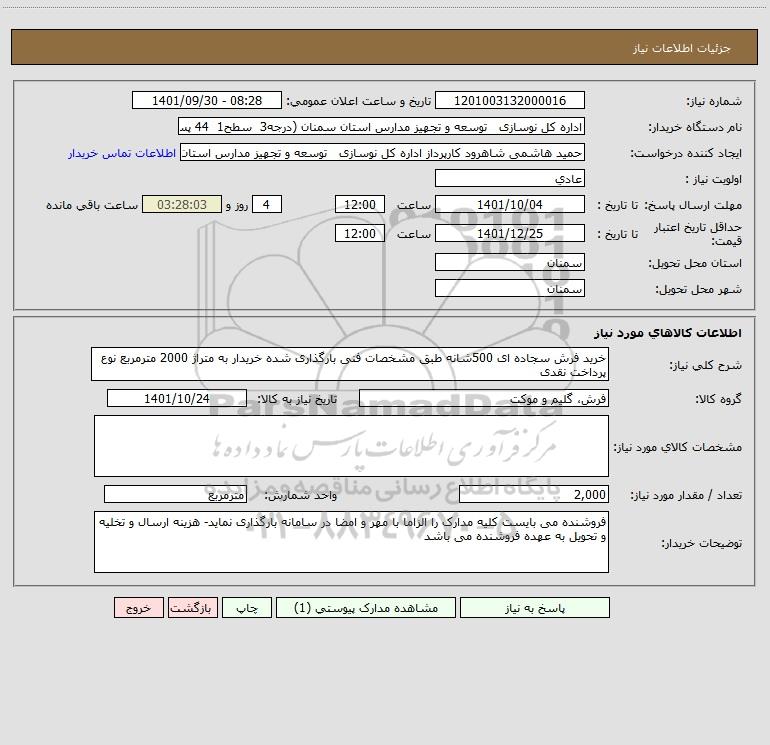Click the empty goods specifications text area
The image size is (770, 745).
click(x=351, y=446)
